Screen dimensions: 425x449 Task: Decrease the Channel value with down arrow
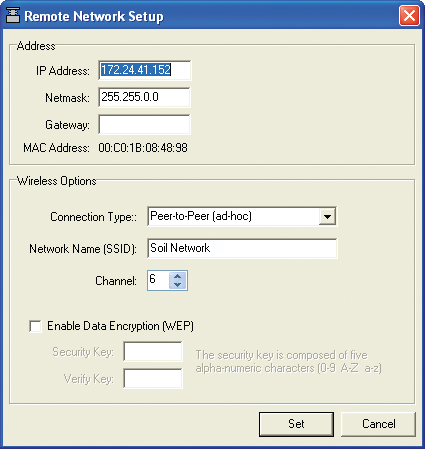tap(177, 285)
